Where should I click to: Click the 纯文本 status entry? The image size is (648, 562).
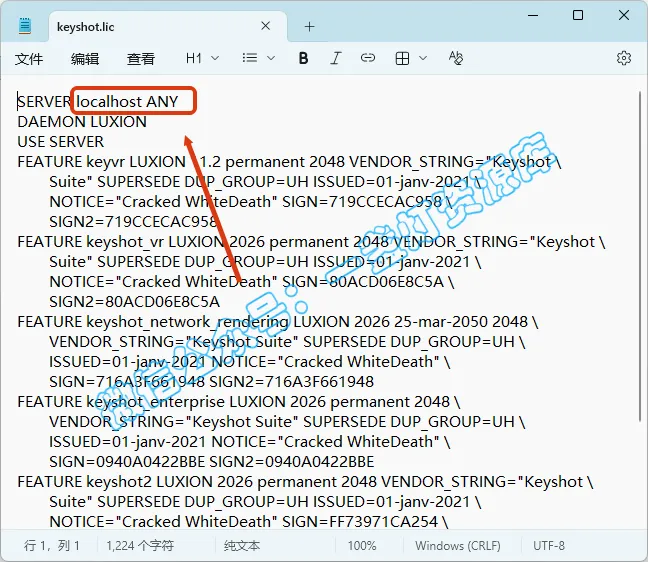tap(242, 546)
